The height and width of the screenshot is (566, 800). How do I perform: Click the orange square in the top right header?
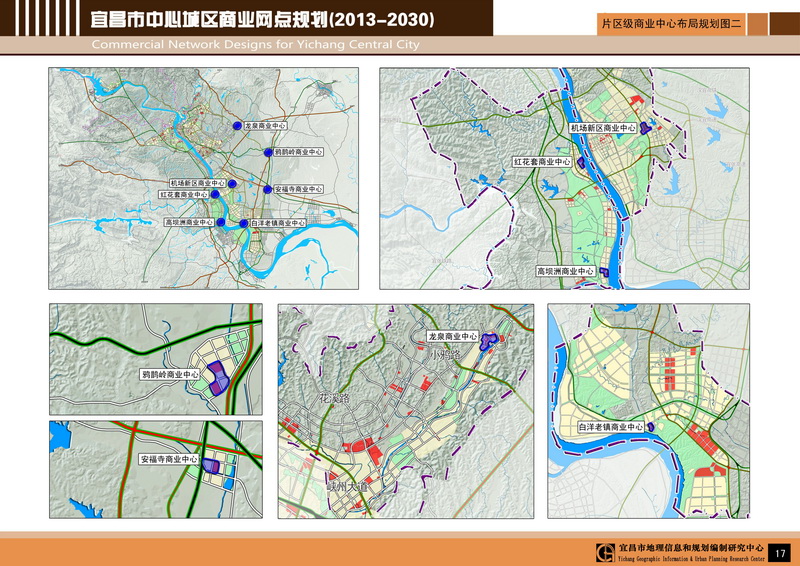click(758, 21)
